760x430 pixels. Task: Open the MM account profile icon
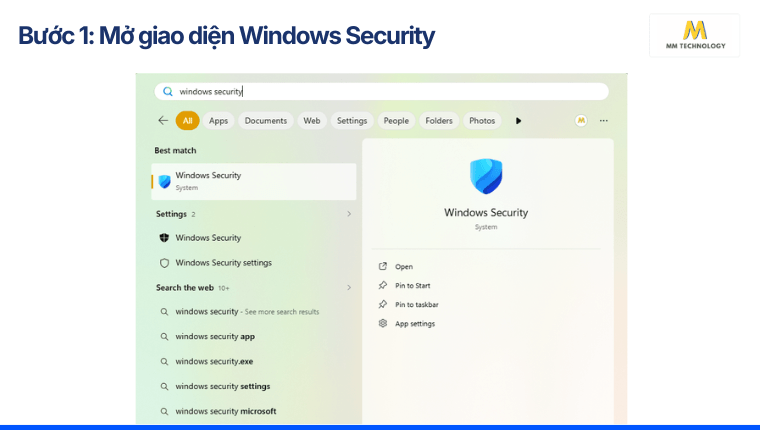(581, 120)
